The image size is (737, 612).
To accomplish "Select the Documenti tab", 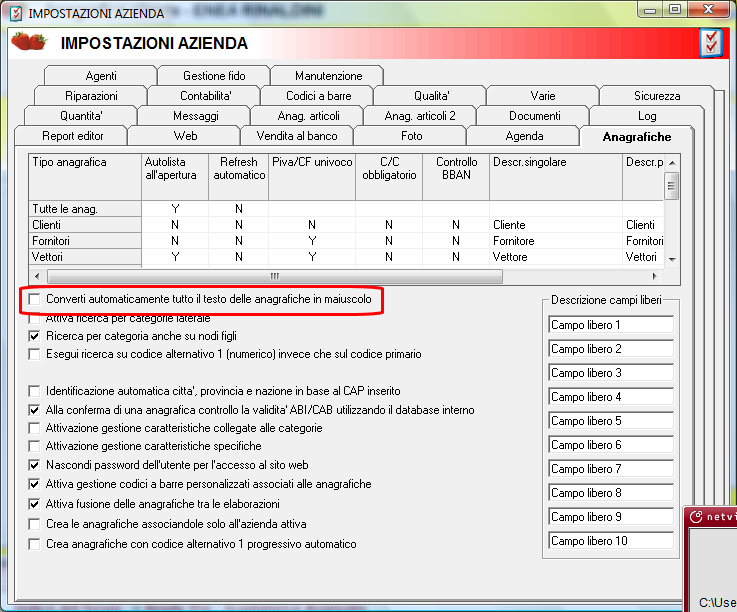I will [x=534, y=116].
